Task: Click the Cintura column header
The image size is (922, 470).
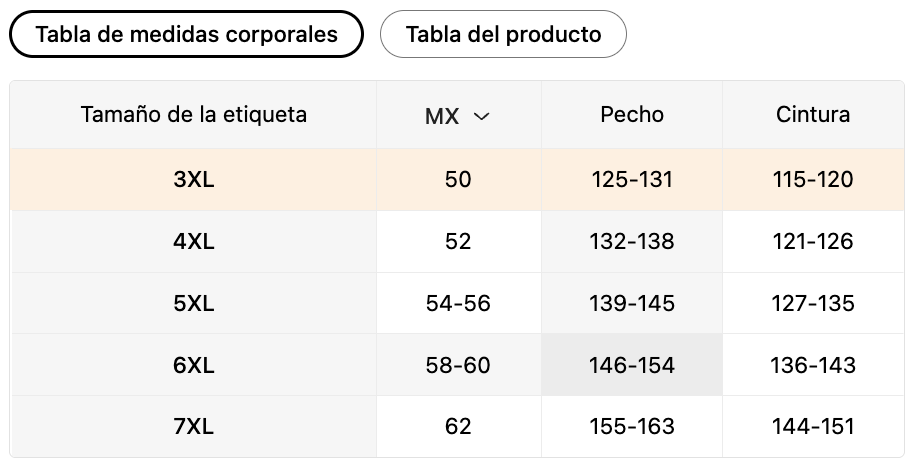Action: (x=813, y=115)
